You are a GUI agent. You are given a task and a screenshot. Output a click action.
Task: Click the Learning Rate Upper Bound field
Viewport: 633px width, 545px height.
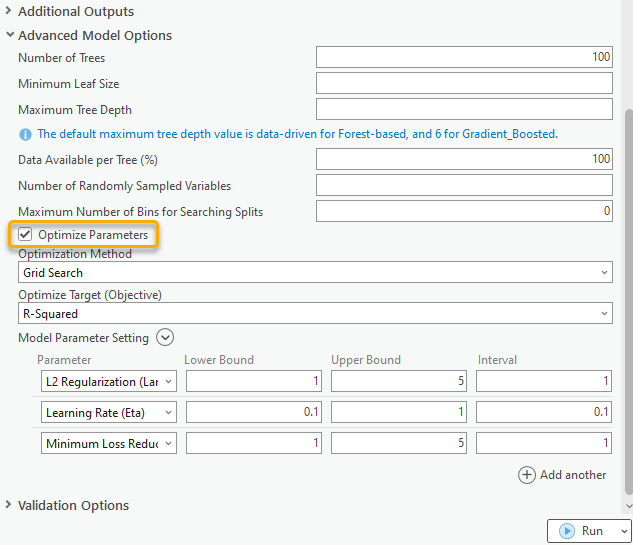pos(399,412)
